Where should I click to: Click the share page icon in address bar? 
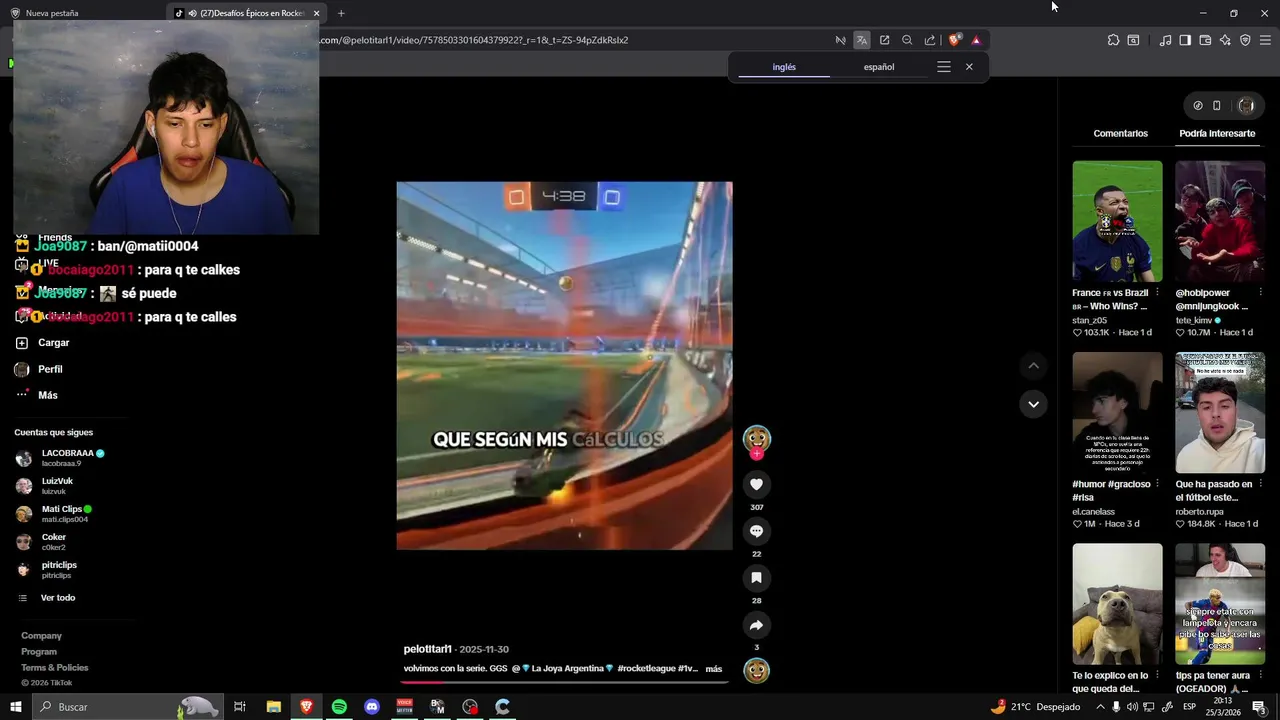click(930, 40)
